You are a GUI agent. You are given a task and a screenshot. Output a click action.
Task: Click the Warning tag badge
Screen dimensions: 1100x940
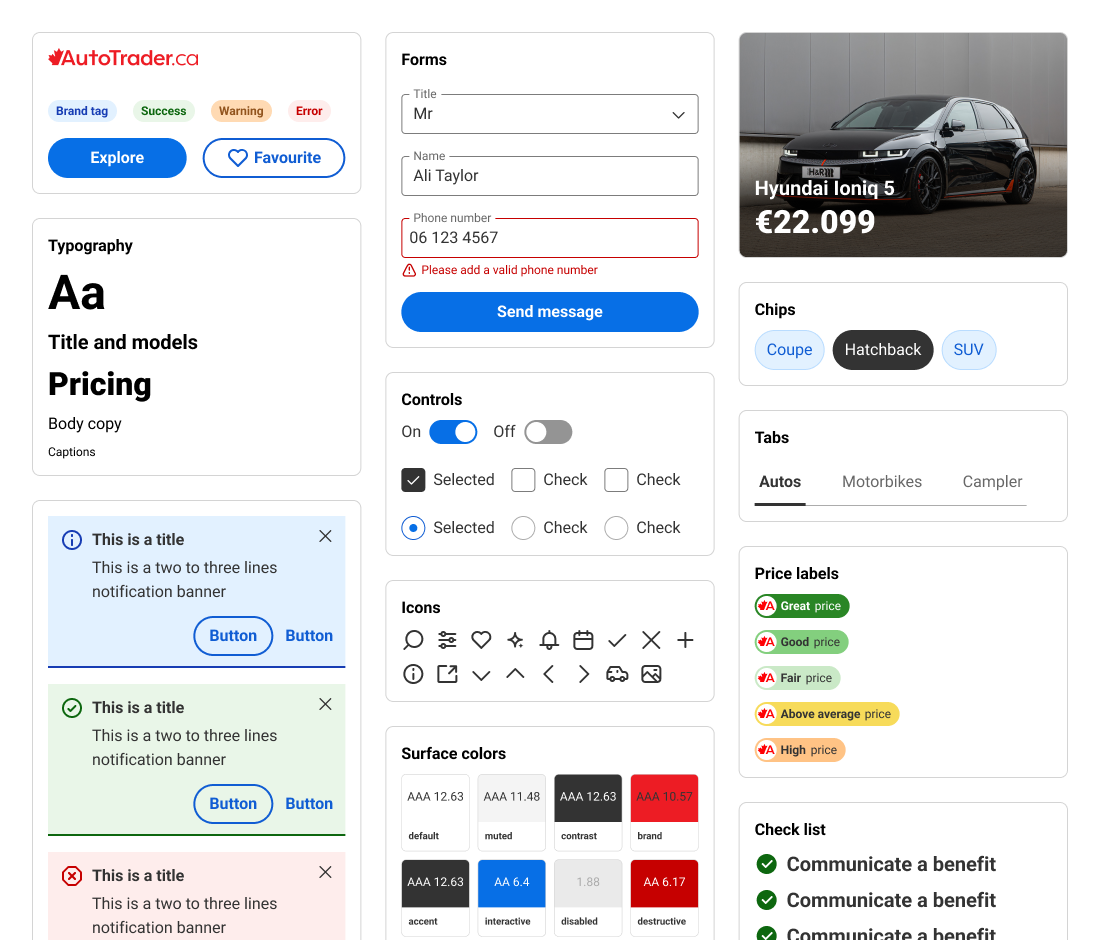click(x=241, y=111)
